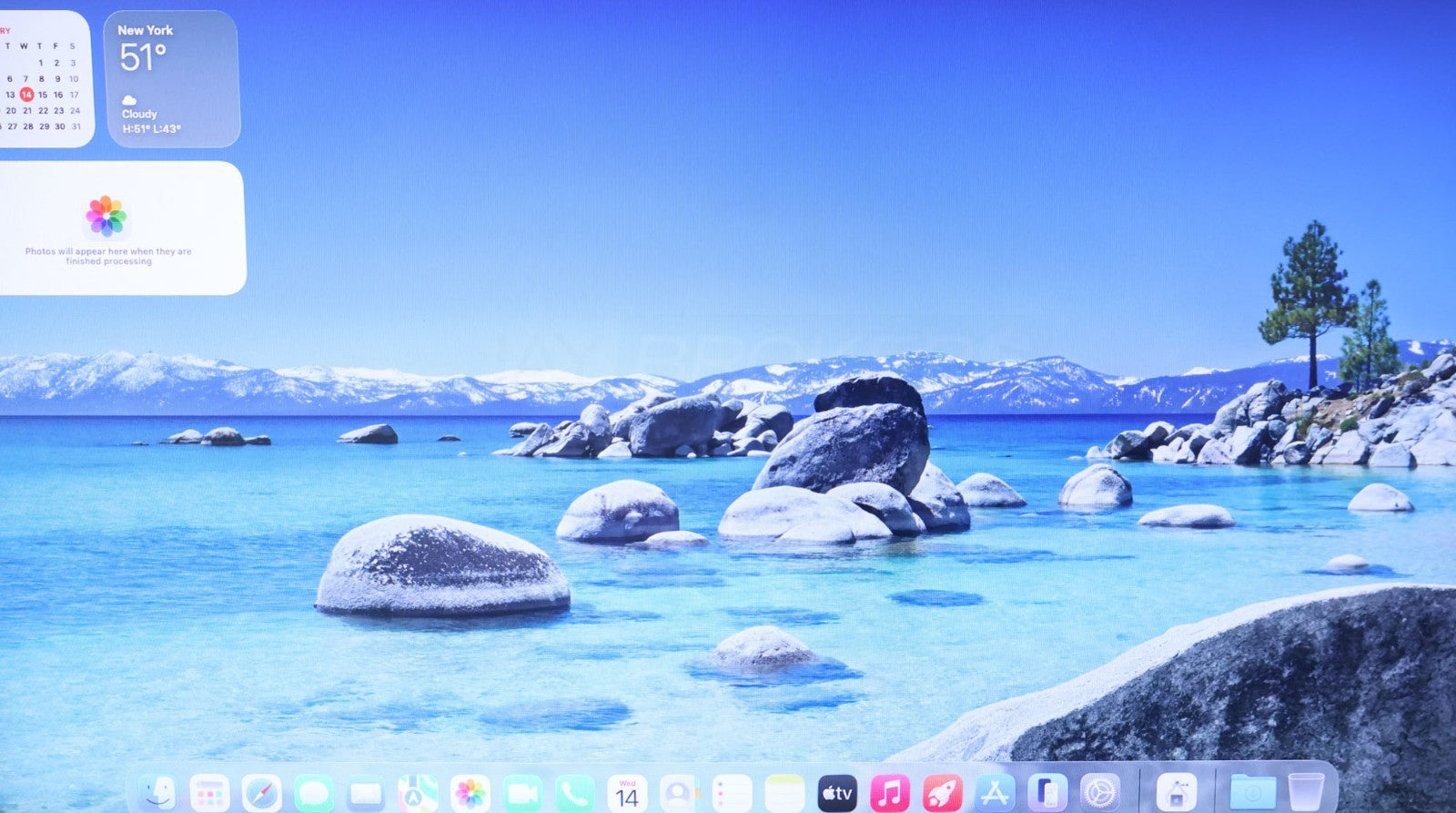Viewport: 1456px width, 813px height.
Task: Select today's date 14 in calendar widget
Action: tap(26, 95)
